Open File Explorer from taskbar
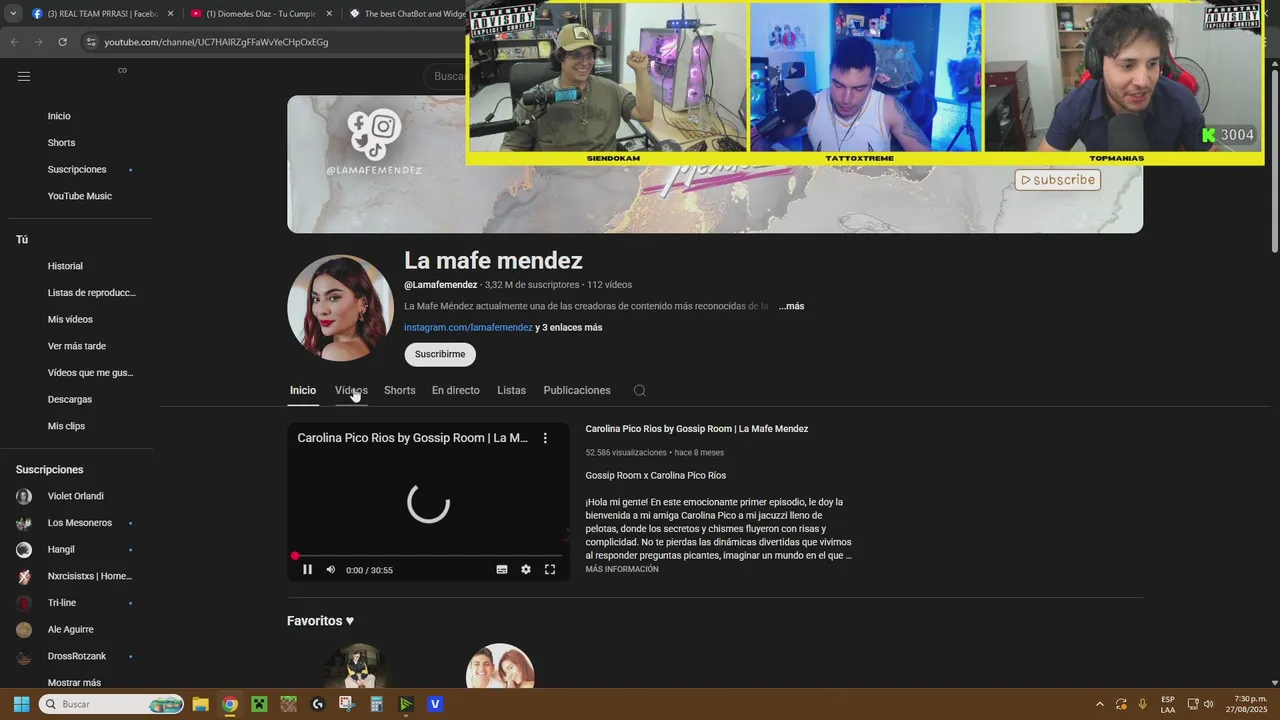The width and height of the screenshot is (1280, 720). coord(200,704)
